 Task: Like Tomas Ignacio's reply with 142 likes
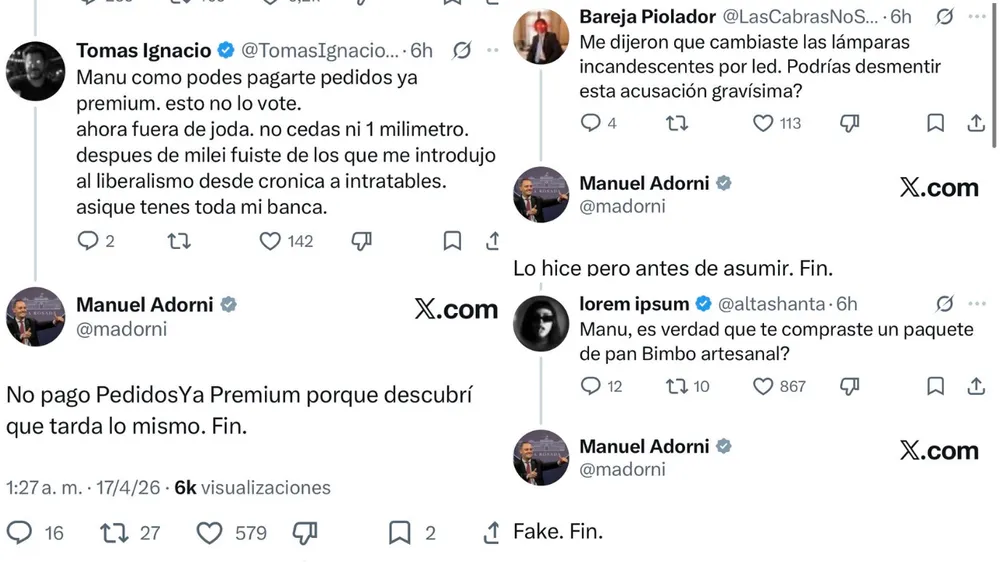(270, 241)
